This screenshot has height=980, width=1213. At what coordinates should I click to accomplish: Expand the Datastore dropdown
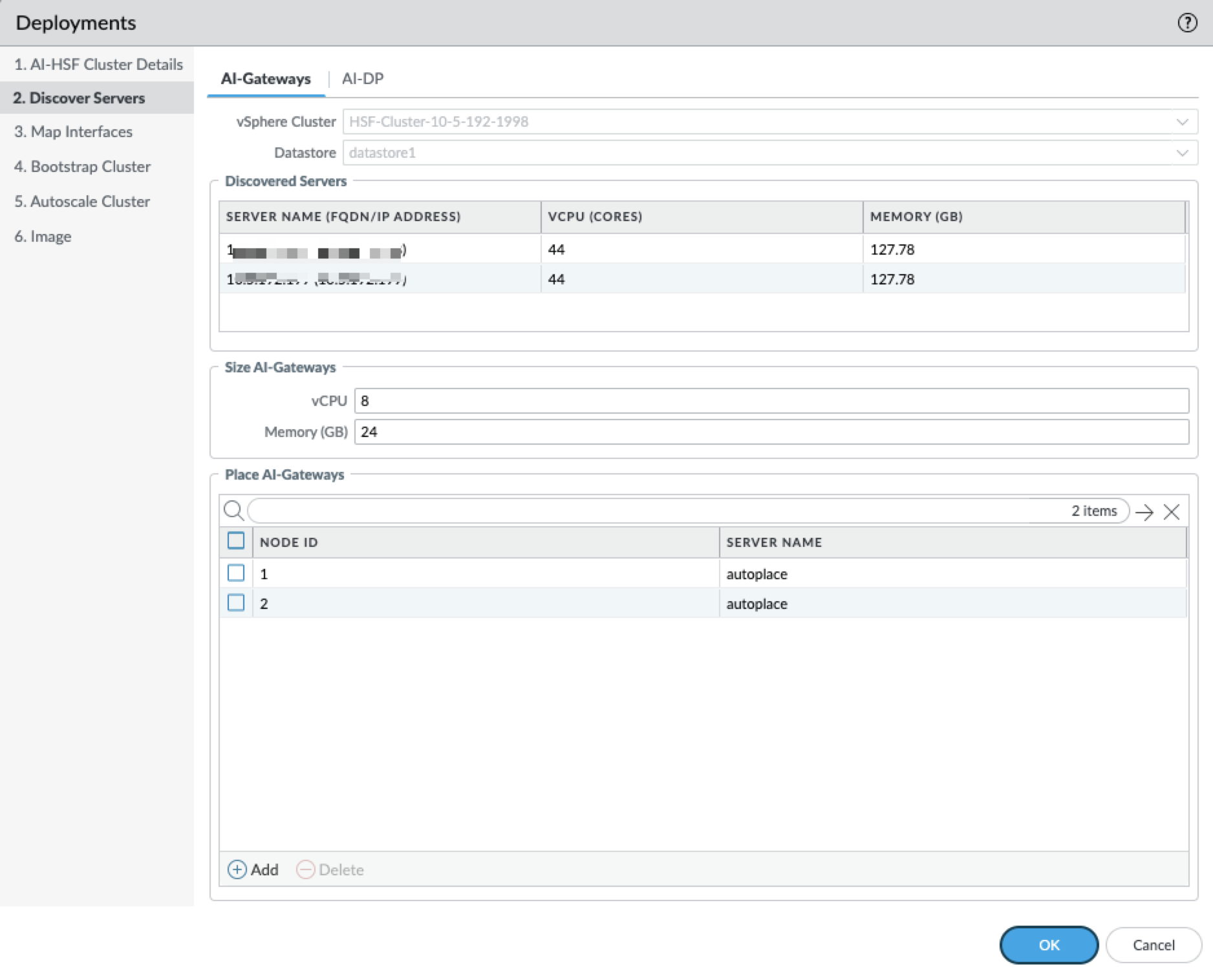coord(1182,153)
